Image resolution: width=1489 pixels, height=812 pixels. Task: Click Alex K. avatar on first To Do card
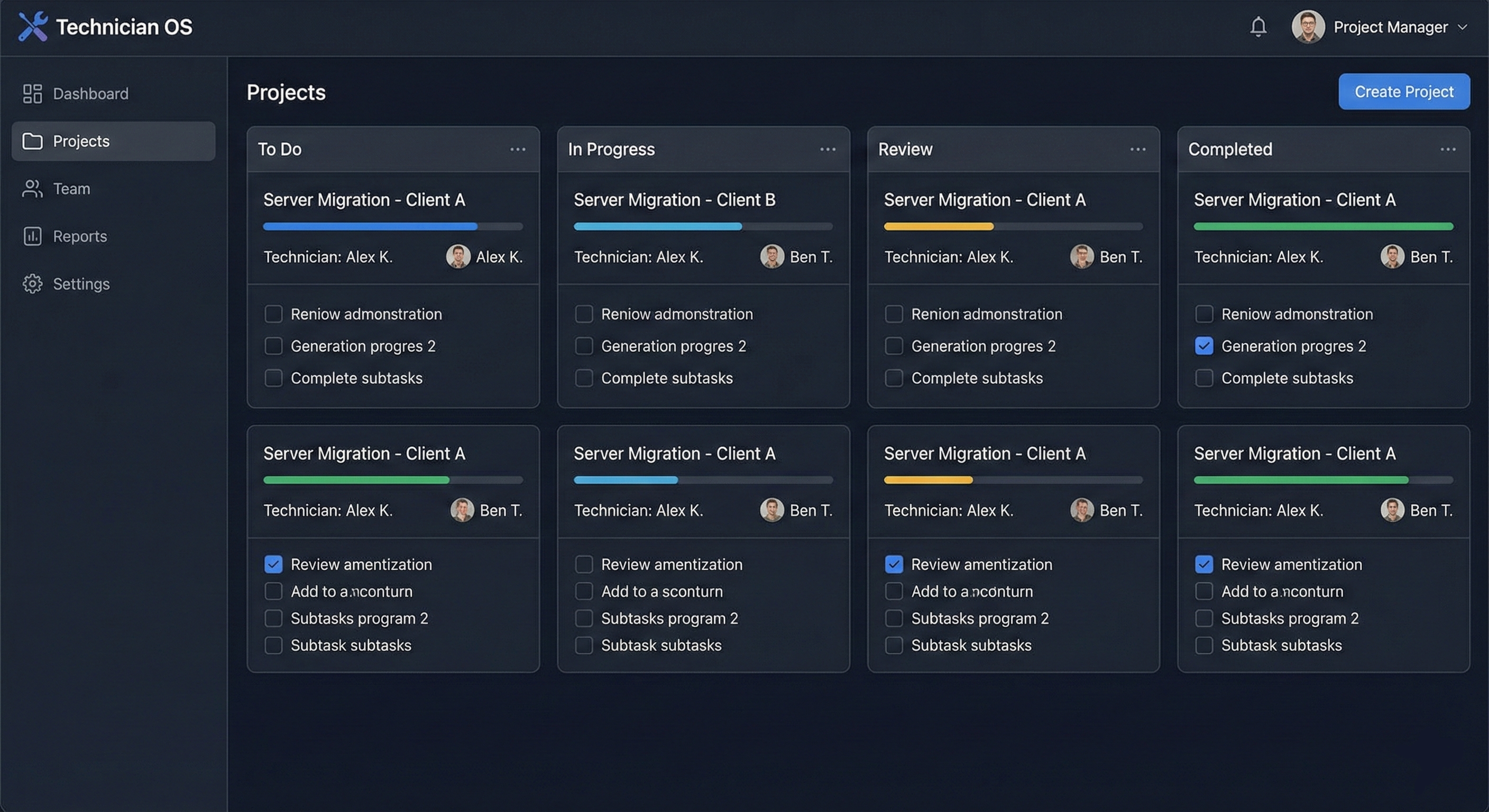pyautogui.click(x=458, y=256)
